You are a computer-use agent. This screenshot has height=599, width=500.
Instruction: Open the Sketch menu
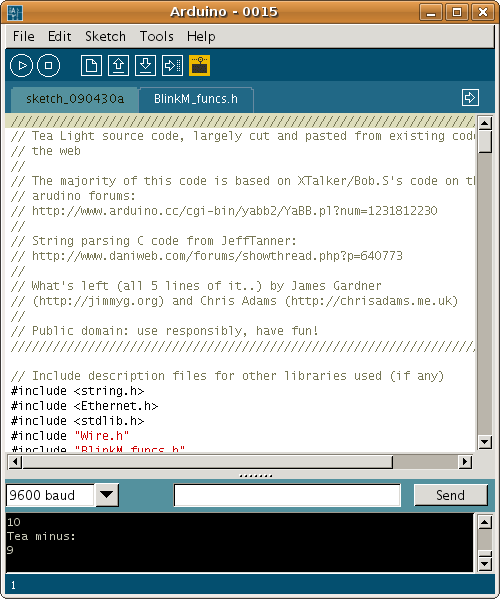(105, 37)
